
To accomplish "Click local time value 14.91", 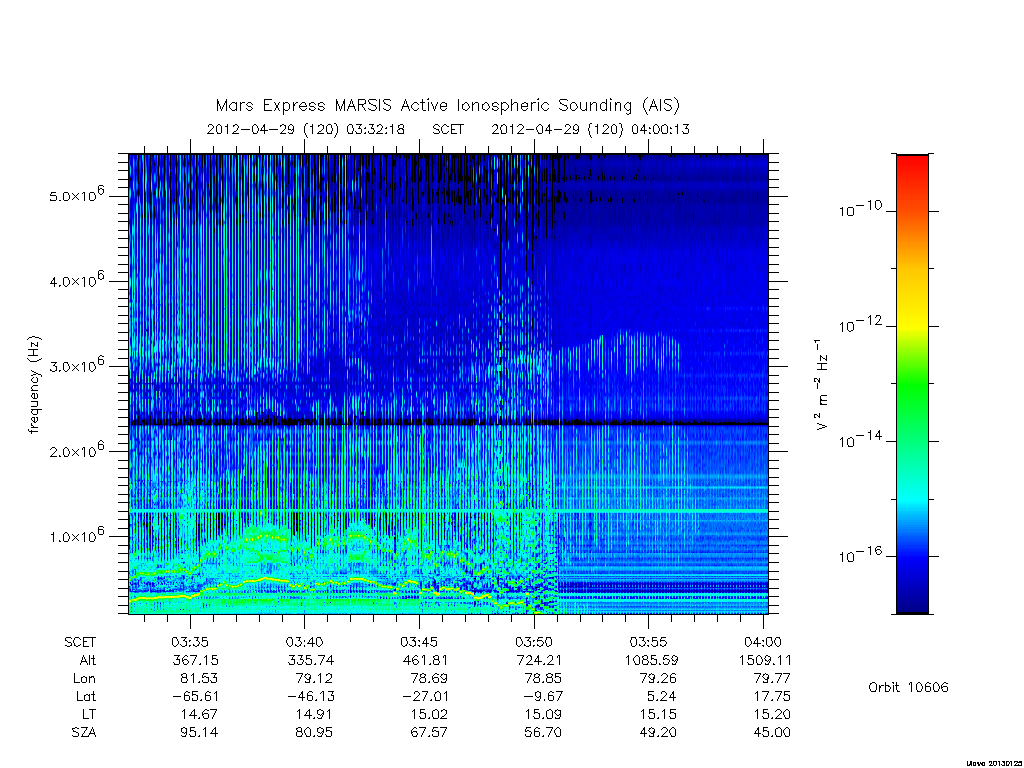I will tap(314, 714).
